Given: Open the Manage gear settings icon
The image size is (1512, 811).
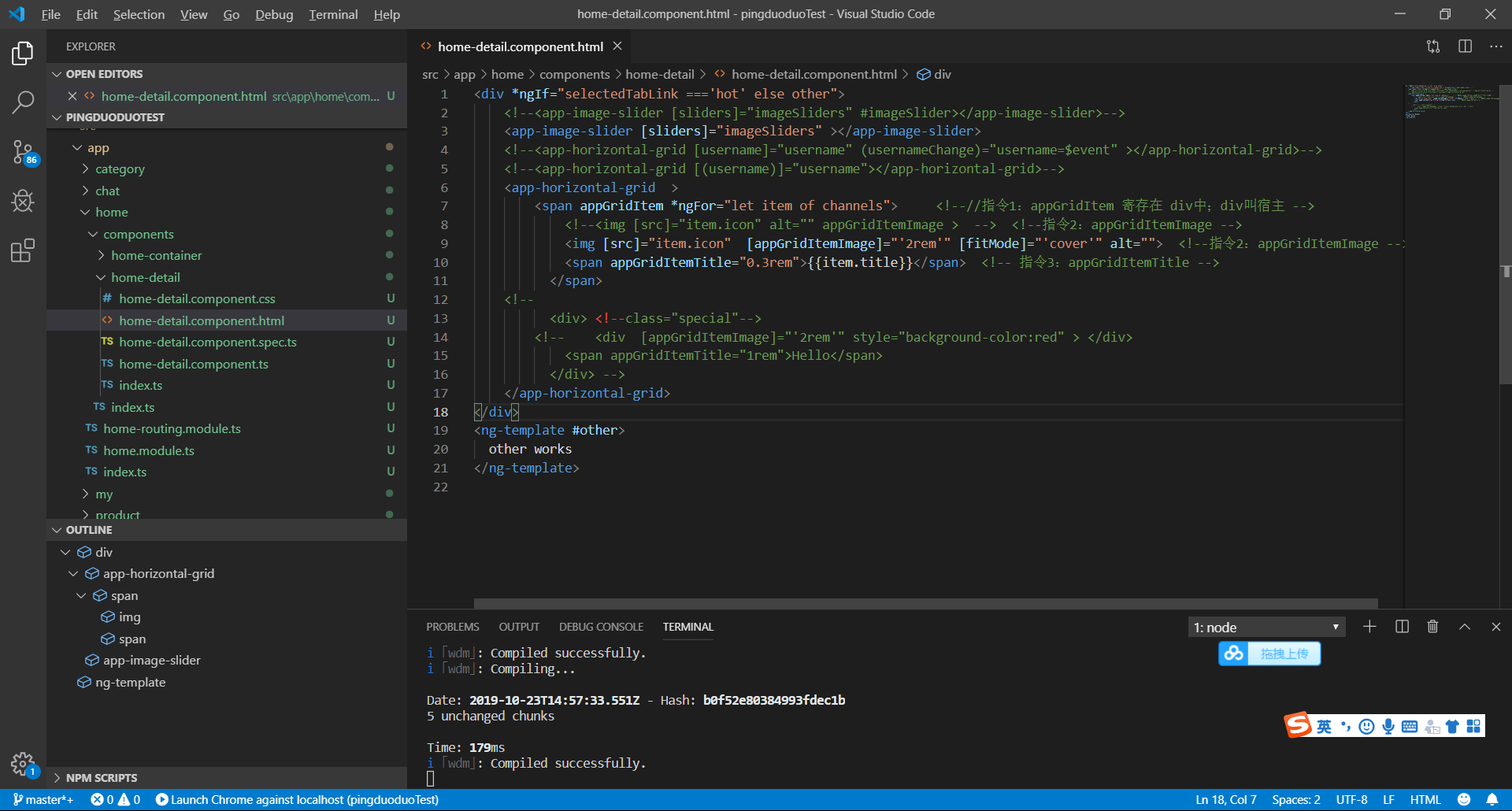Looking at the screenshot, I should (x=23, y=764).
